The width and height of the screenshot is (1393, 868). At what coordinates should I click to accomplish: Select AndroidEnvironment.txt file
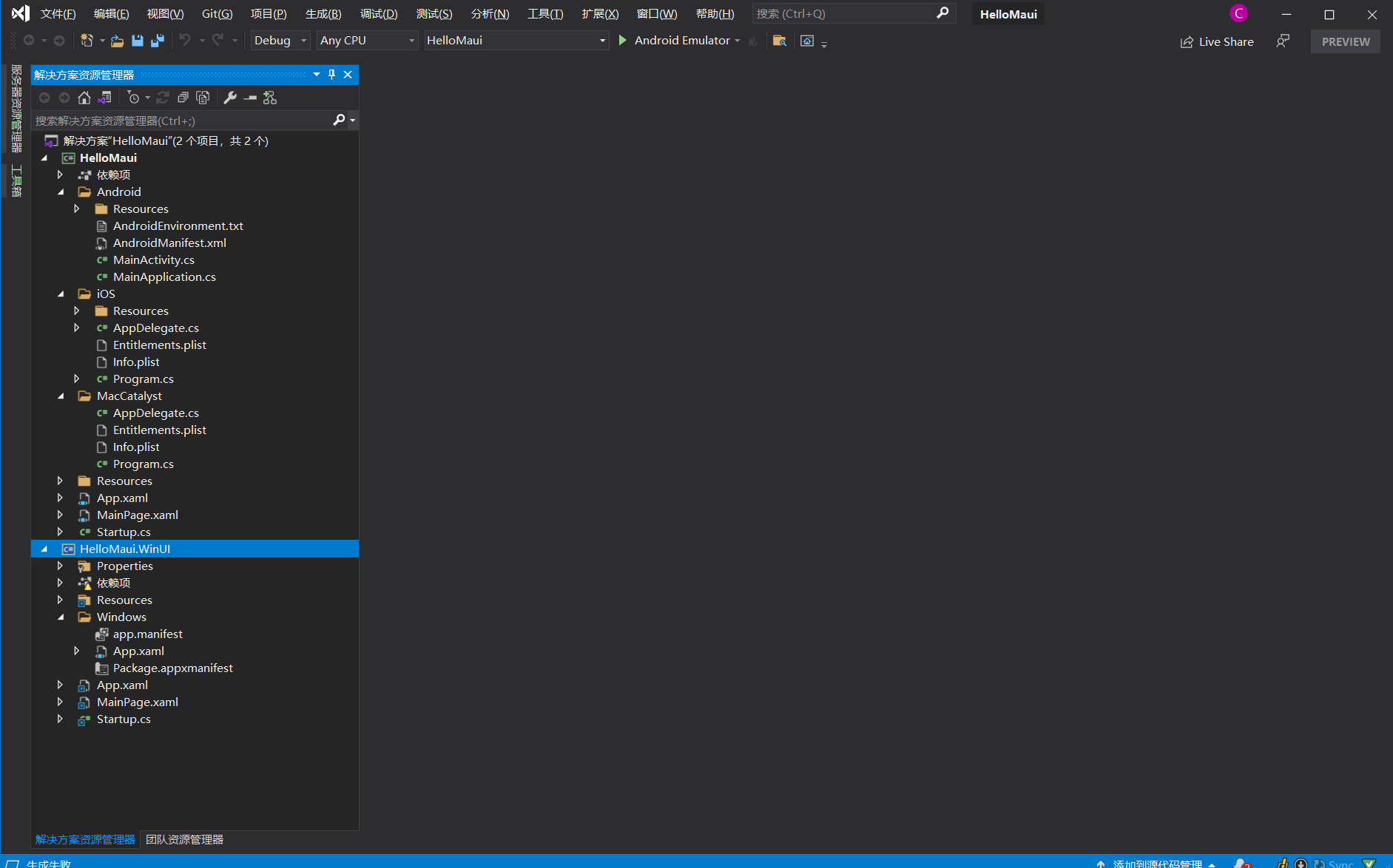pyautogui.click(x=178, y=226)
